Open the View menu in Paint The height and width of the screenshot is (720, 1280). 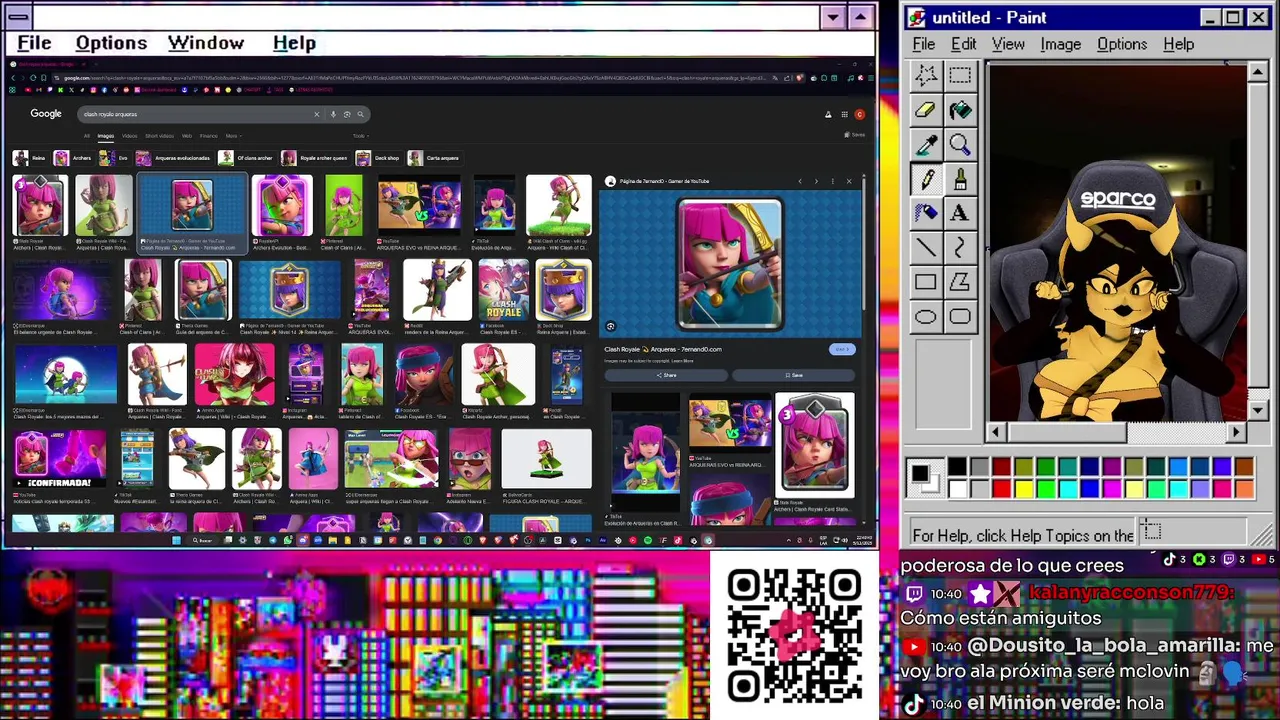[1008, 44]
